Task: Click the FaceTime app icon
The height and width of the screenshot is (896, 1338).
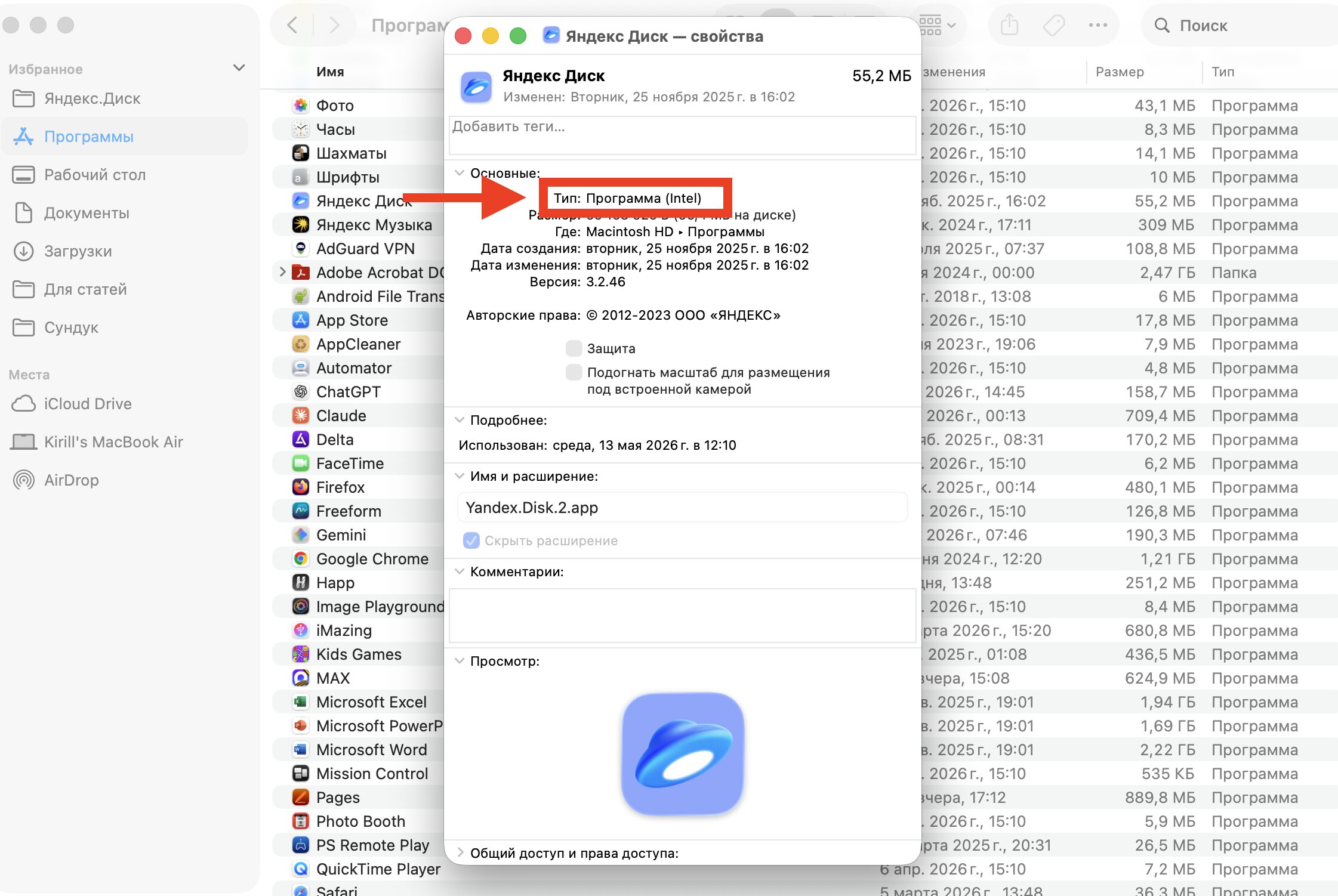Action: click(x=301, y=464)
